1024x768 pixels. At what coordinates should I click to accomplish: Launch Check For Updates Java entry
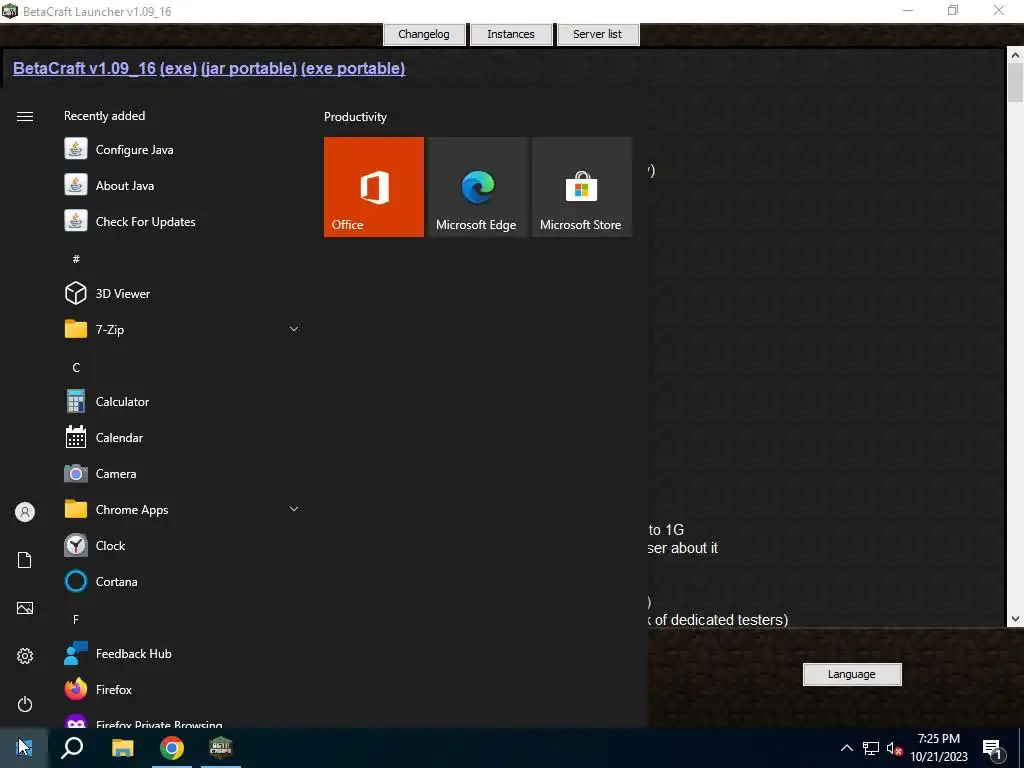tap(182, 221)
